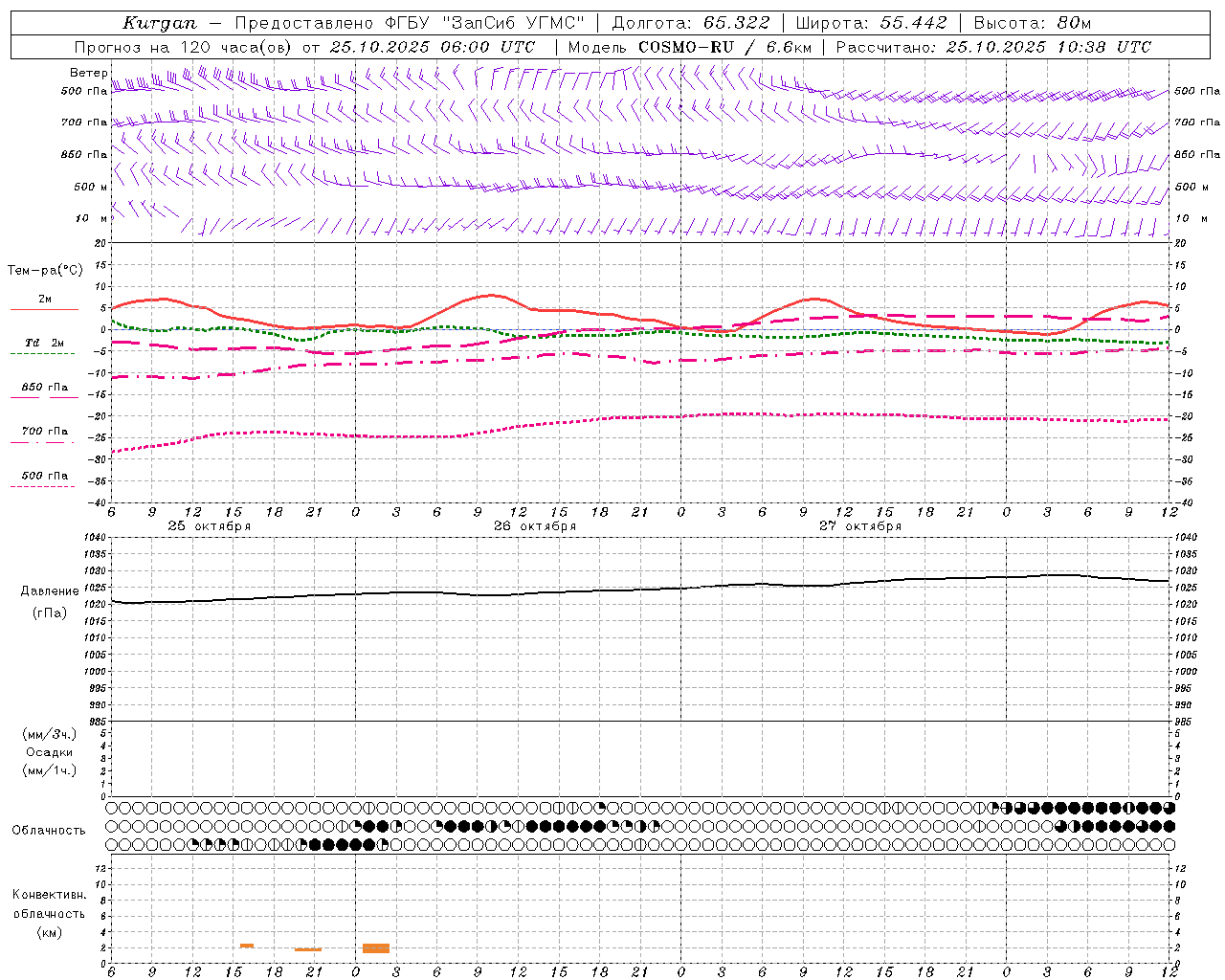Select the "27 октября" date label
Image resolution: width=1225 pixels, height=980 pixels.
(x=860, y=526)
